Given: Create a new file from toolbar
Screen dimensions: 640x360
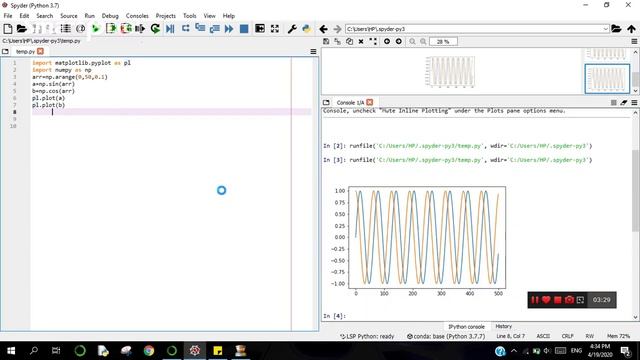Looking at the screenshot, I should [7, 29].
